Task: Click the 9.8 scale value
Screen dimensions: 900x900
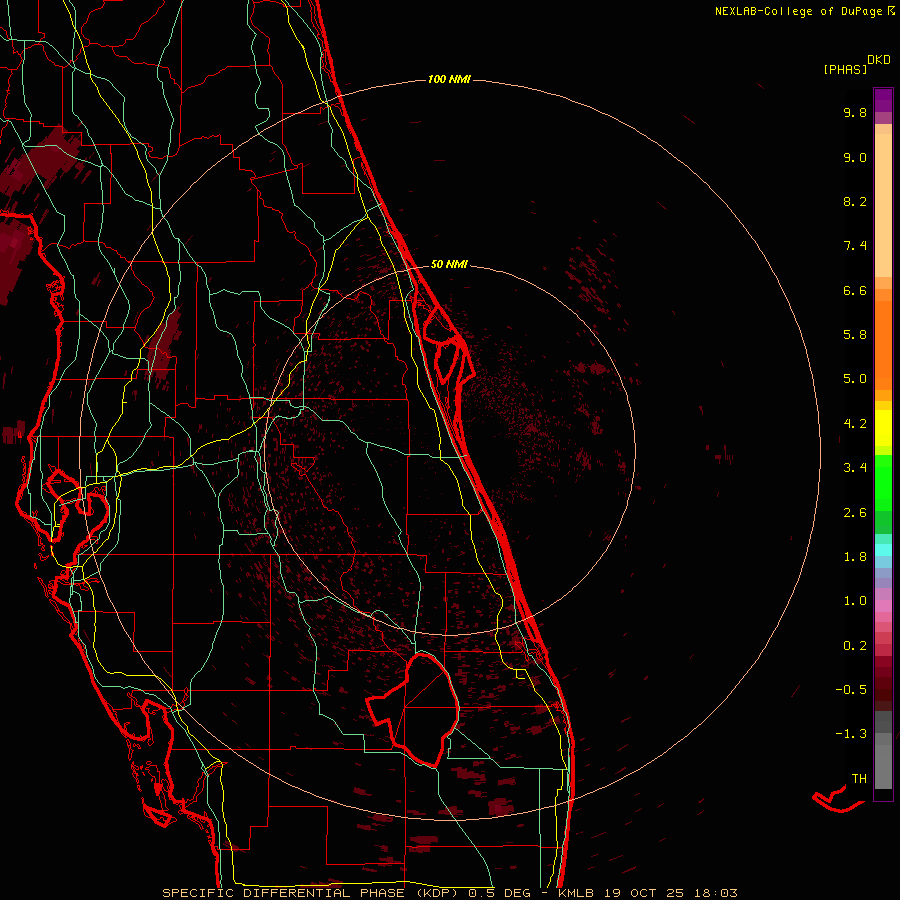Action: 855,112
